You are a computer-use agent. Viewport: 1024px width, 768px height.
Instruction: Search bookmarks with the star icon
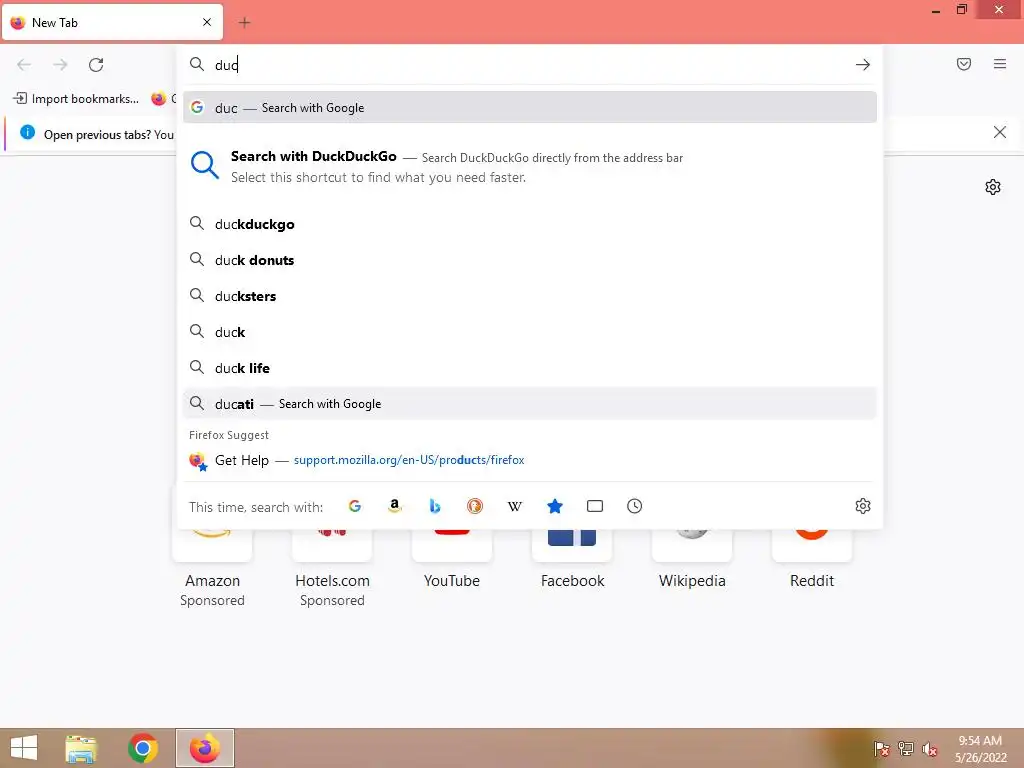pos(554,506)
